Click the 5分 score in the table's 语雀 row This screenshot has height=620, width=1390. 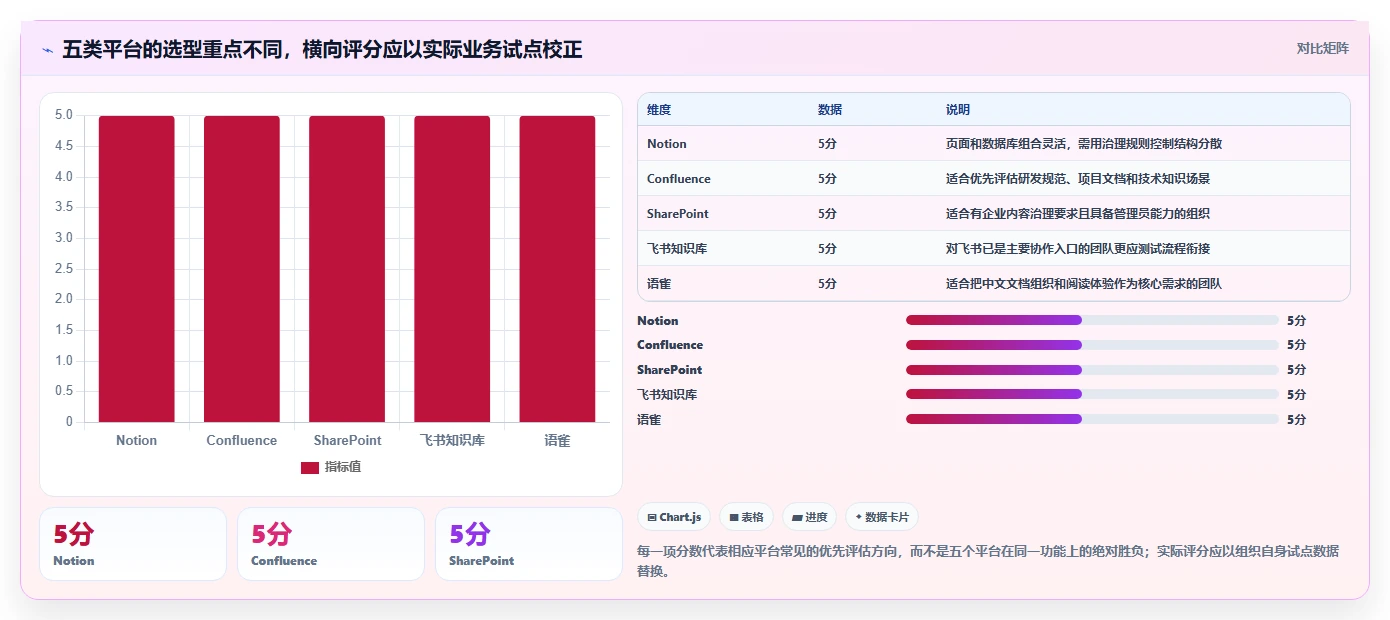click(x=827, y=283)
